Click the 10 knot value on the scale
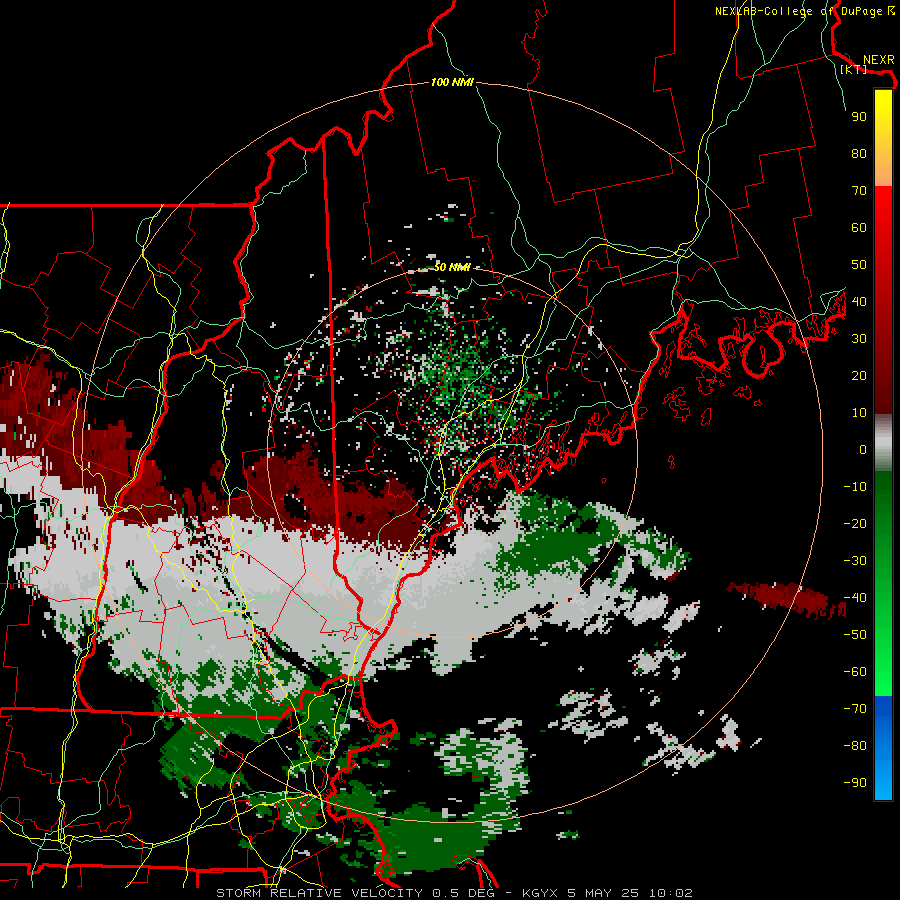This screenshot has width=900, height=900. tap(859, 413)
